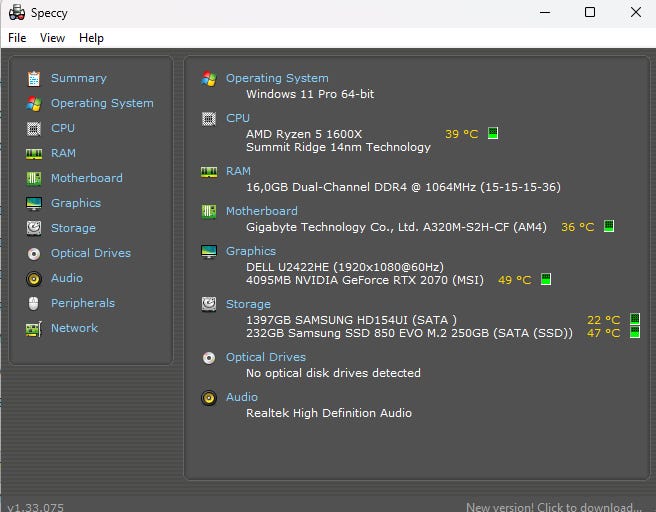Click the Audio speaker icon in summary panel

click(x=209, y=398)
